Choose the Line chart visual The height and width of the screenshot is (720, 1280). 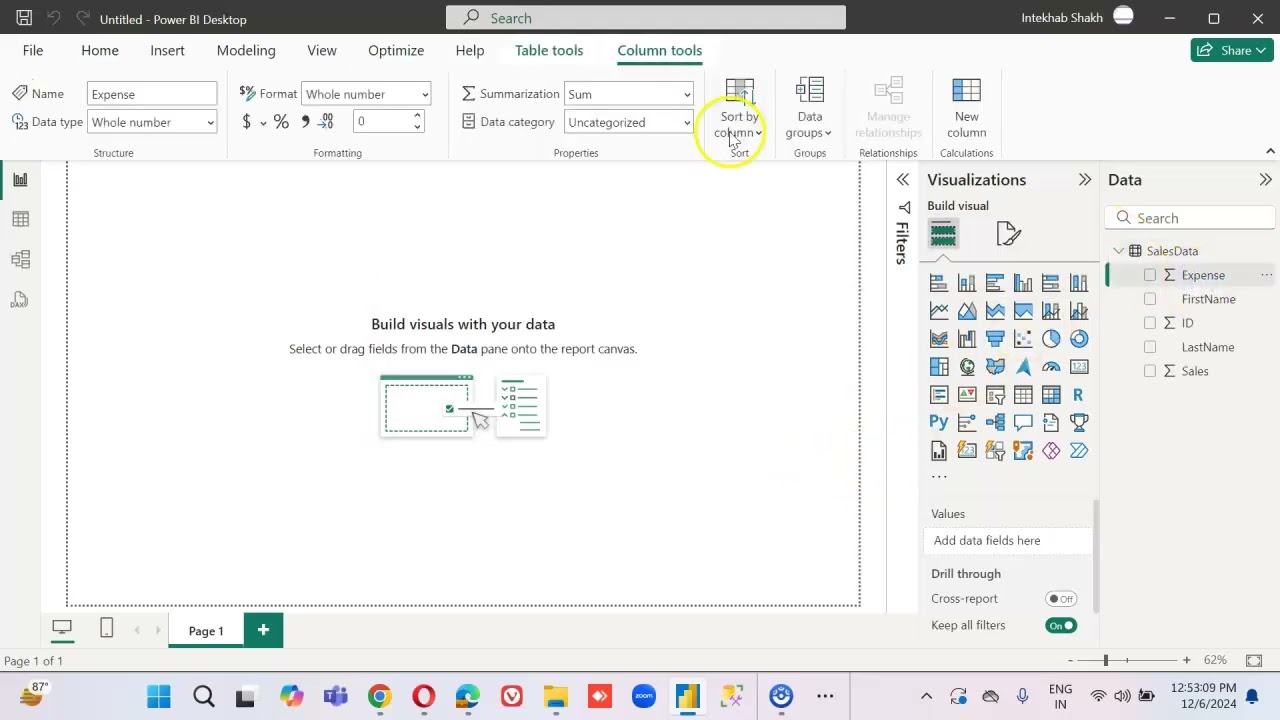point(939,311)
